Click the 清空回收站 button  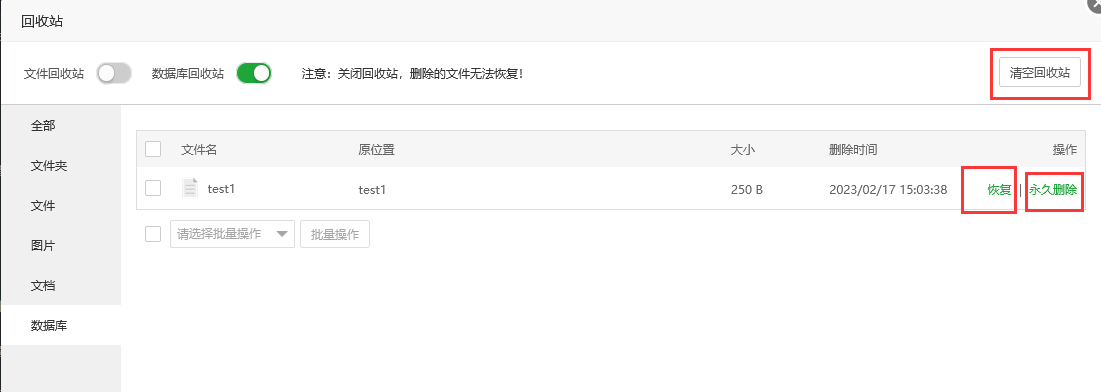(1040, 72)
